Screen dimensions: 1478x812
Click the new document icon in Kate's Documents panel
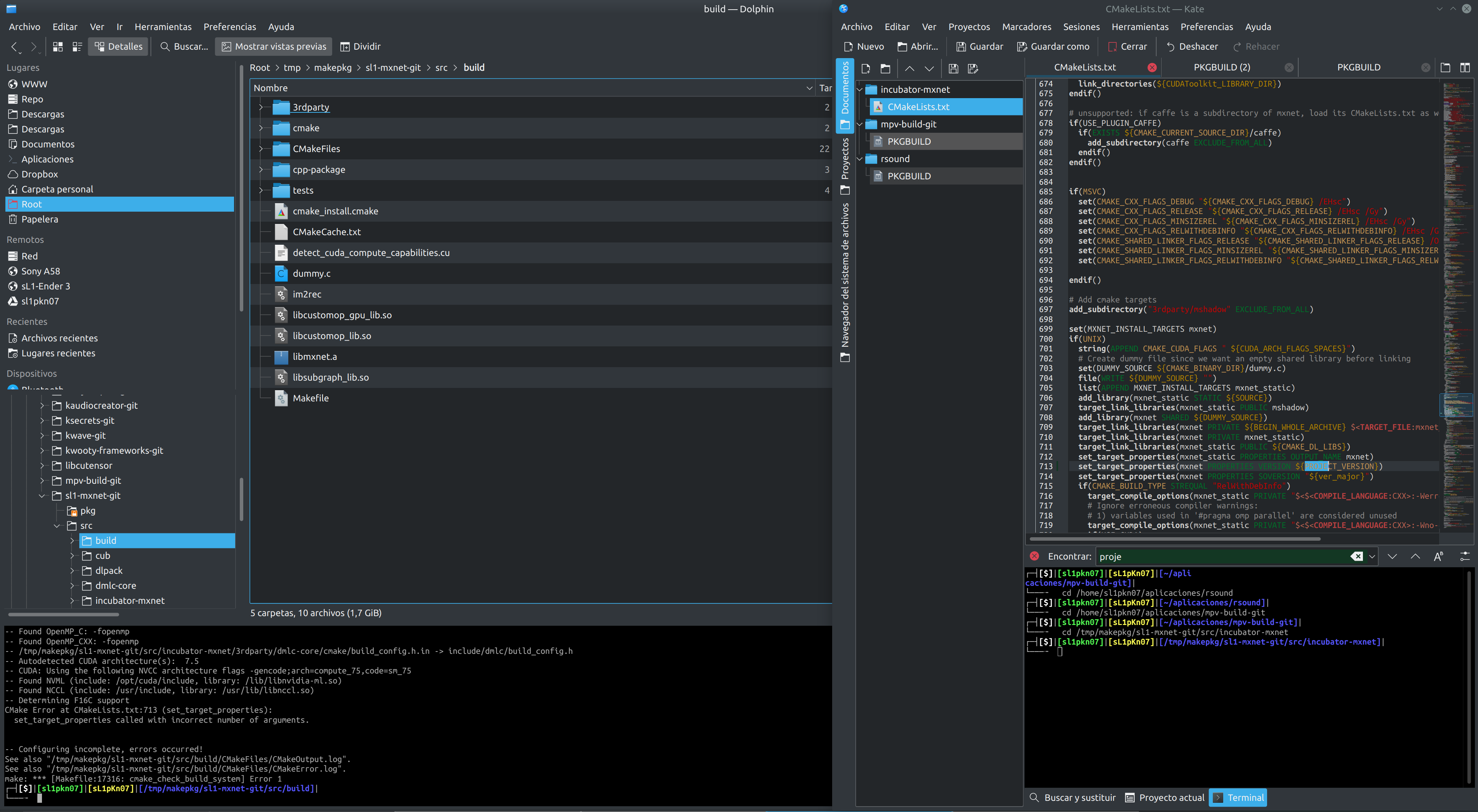point(866,69)
